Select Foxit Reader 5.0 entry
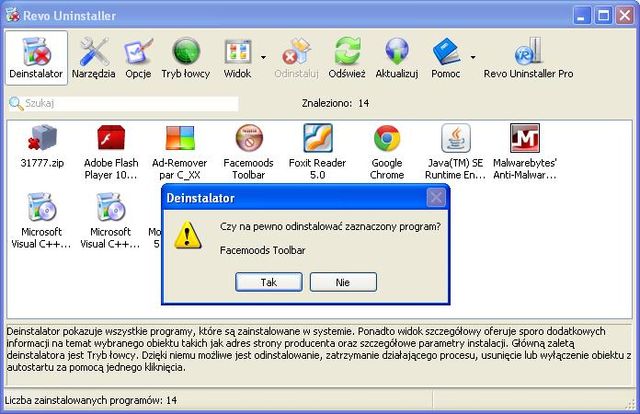This screenshot has width=640, height=414. (318, 152)
